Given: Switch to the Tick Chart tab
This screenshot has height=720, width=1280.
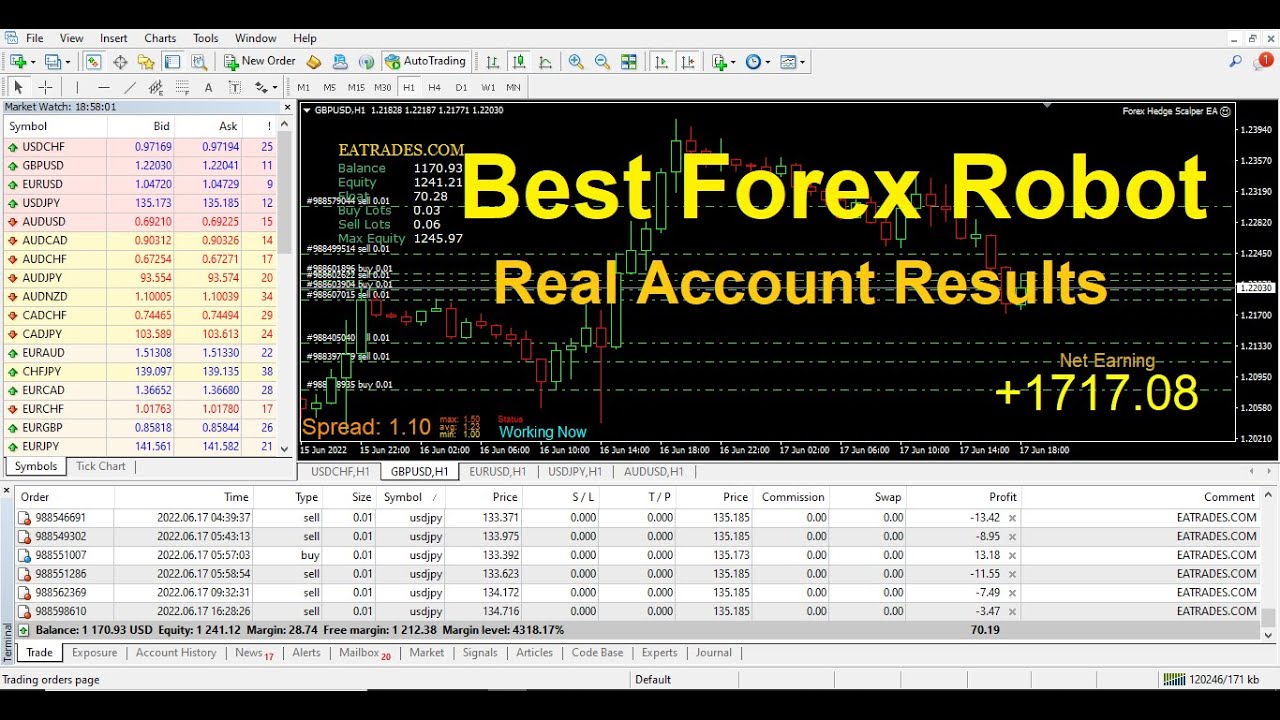Looking at the screenshot, I should coord(101,466).
